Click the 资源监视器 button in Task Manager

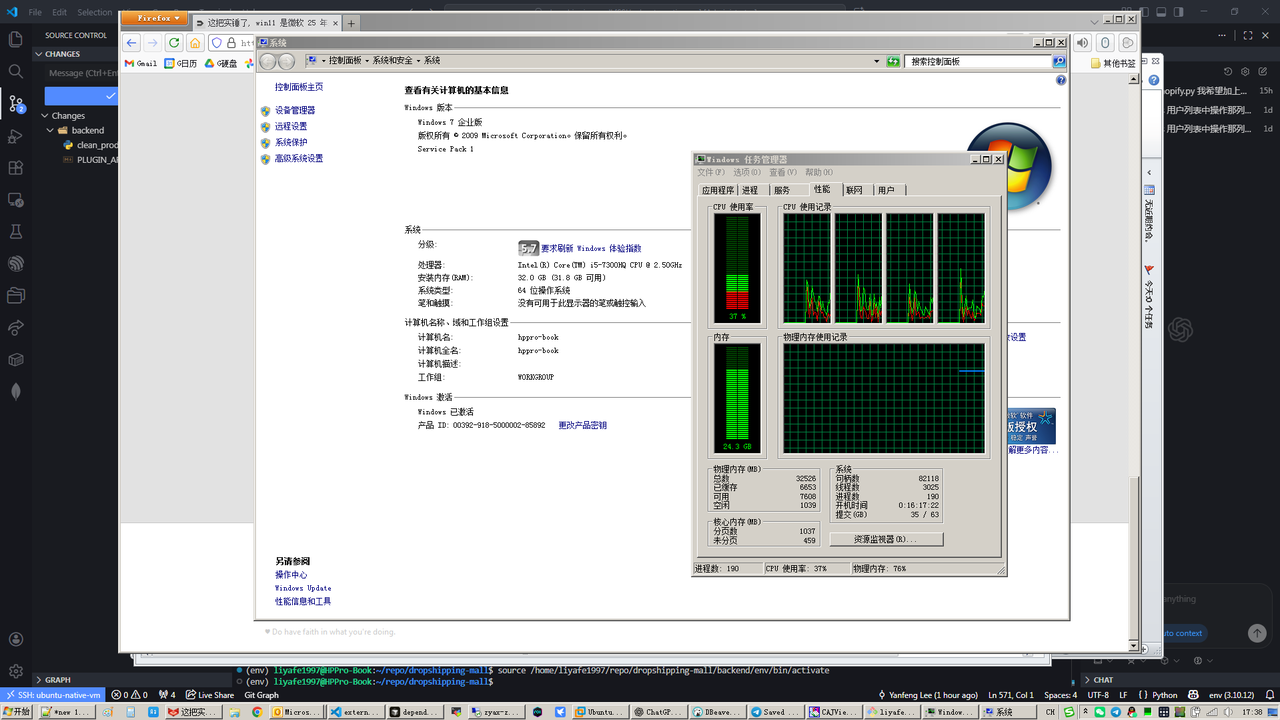886,539
